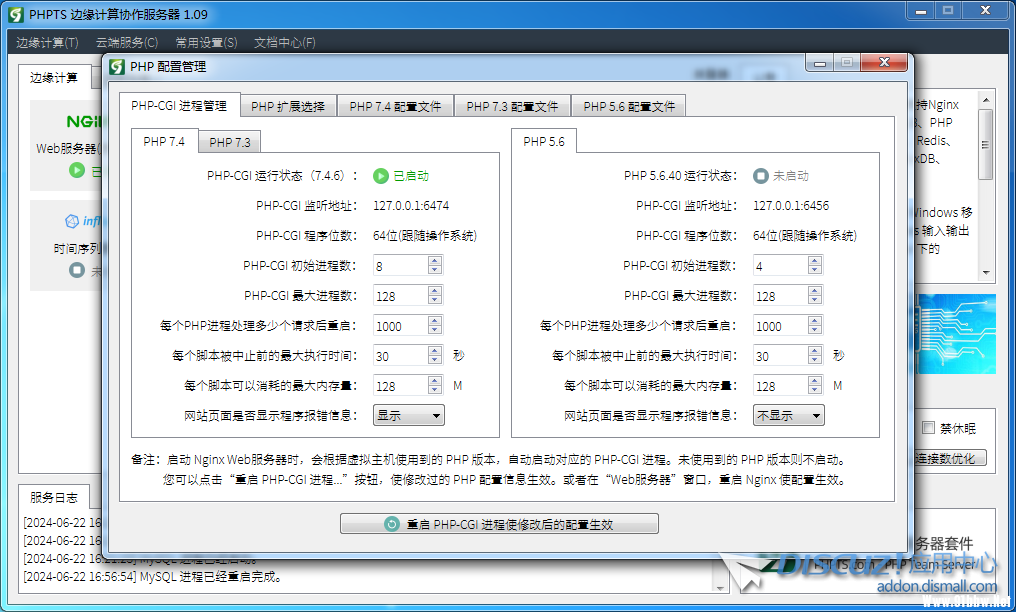Click the time-series database stopped icon
Viewport: 1016px width, 612px height.
tap(77, 270)
